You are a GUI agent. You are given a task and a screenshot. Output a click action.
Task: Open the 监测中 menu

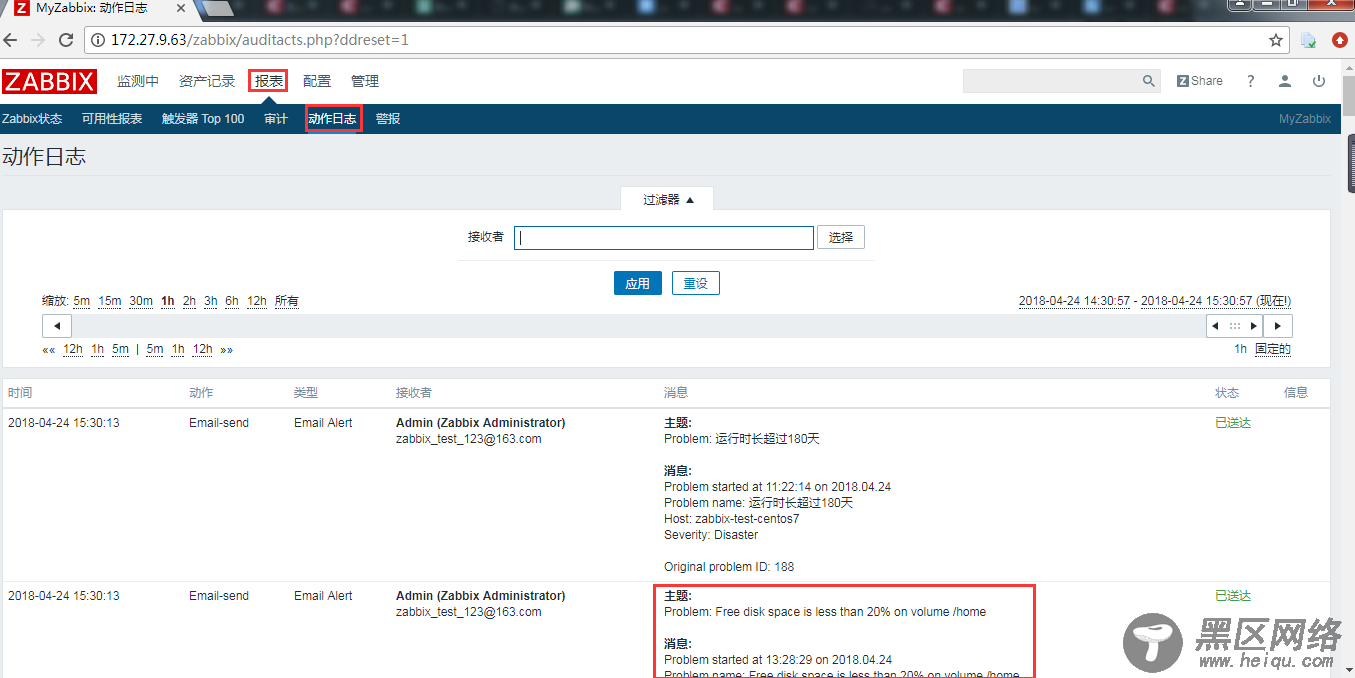pos(138,81)
